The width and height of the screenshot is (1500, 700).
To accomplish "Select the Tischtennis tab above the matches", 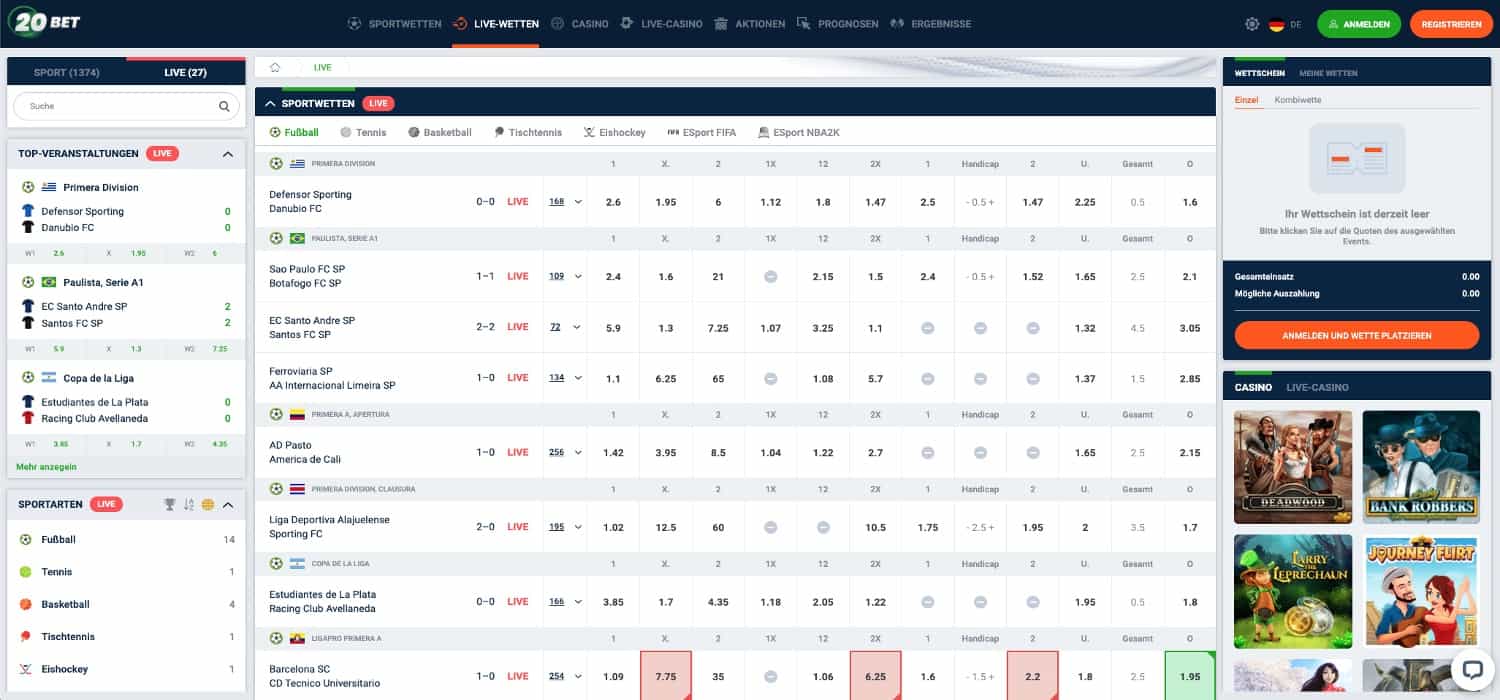I will coord(527,132).
